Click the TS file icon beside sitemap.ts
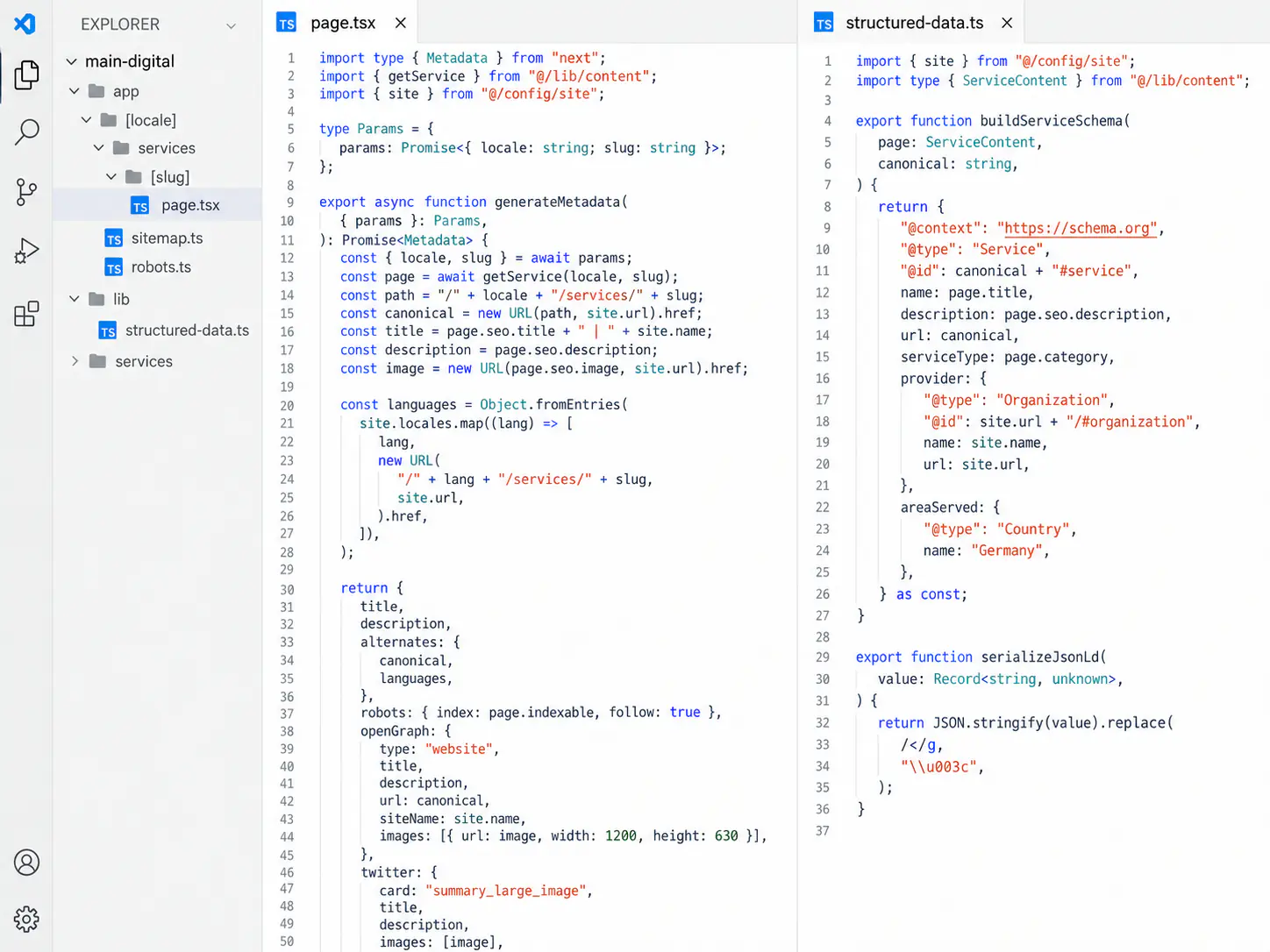Image resolution: width=1270 pixels, height=952 pixels. pyautogui.click(x=114, y=239)
